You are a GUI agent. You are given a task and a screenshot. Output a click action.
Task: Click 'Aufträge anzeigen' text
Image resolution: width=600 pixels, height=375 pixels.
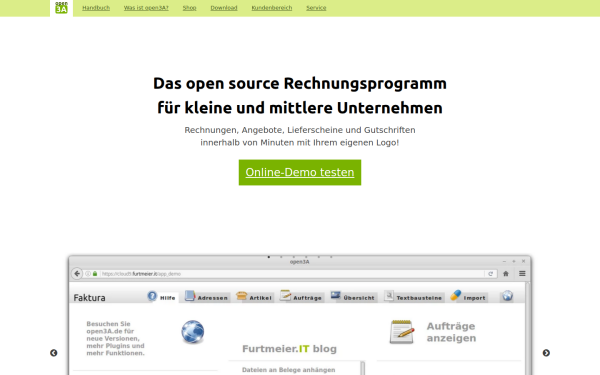click(x=452, y=332)
